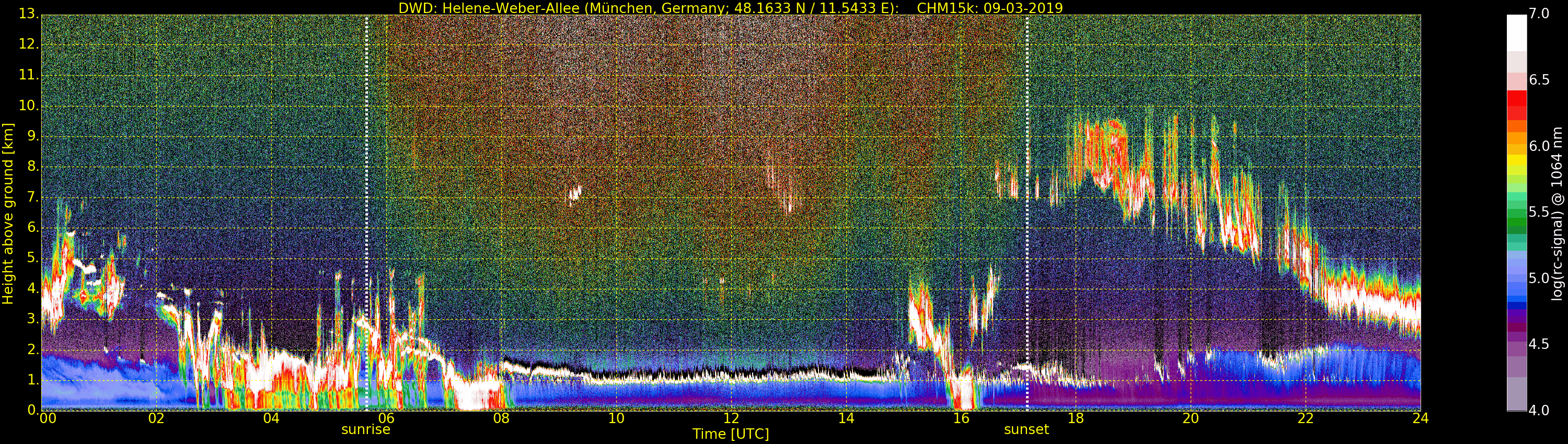Click the 4 km height axis tick
The height and width of the screenshot is (444, 1568).
click(33, 288)
